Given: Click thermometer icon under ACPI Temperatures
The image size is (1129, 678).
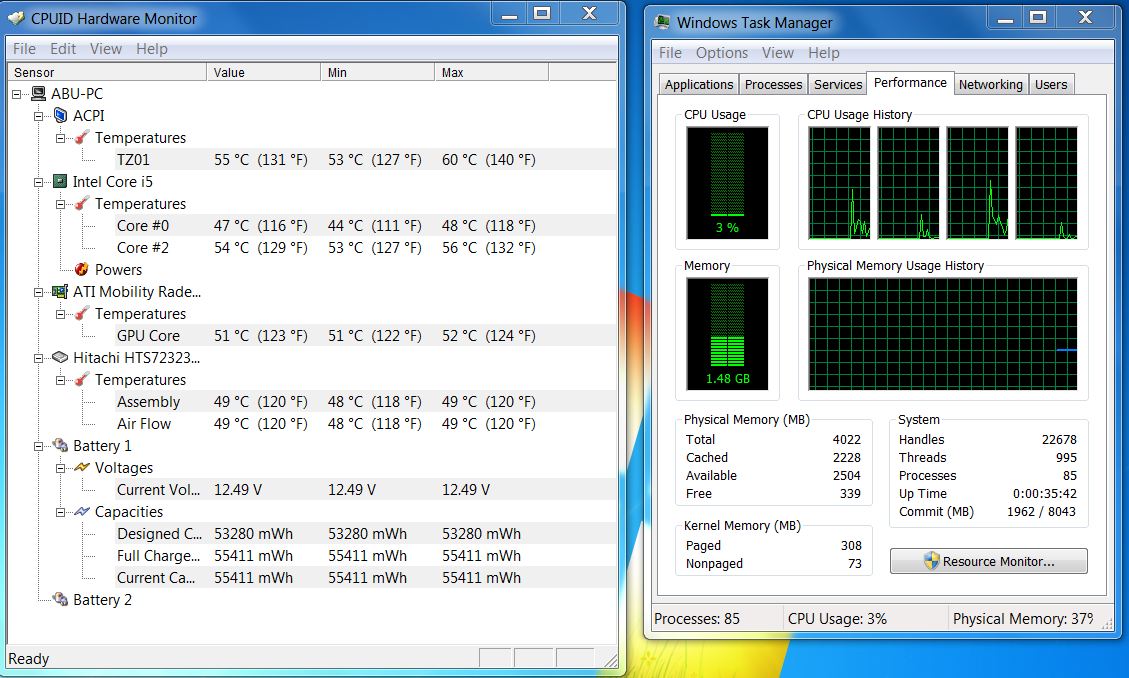Looking at the screenshot, I should pyautogui.click(x=82, y=137).
